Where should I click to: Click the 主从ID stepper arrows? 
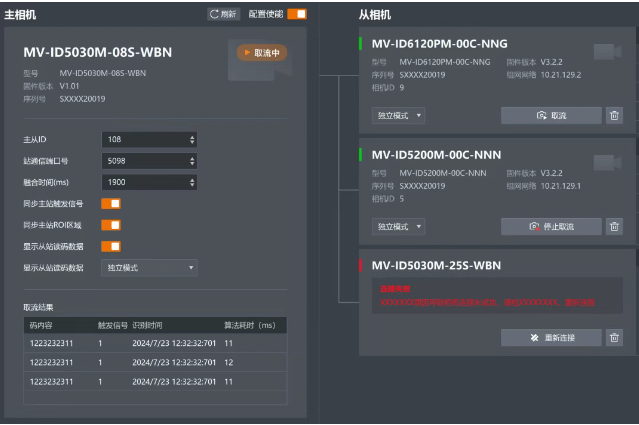[192, 139]
